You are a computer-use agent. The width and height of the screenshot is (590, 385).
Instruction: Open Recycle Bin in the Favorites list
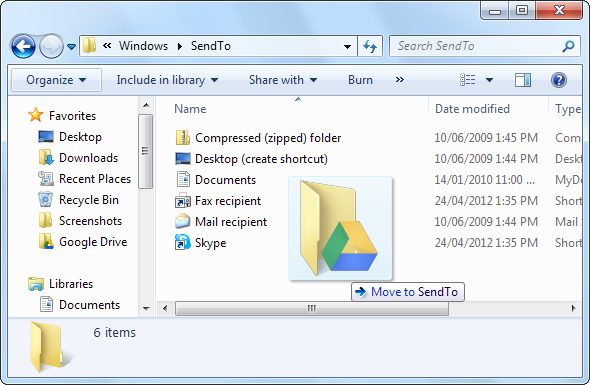coord(89,200)
